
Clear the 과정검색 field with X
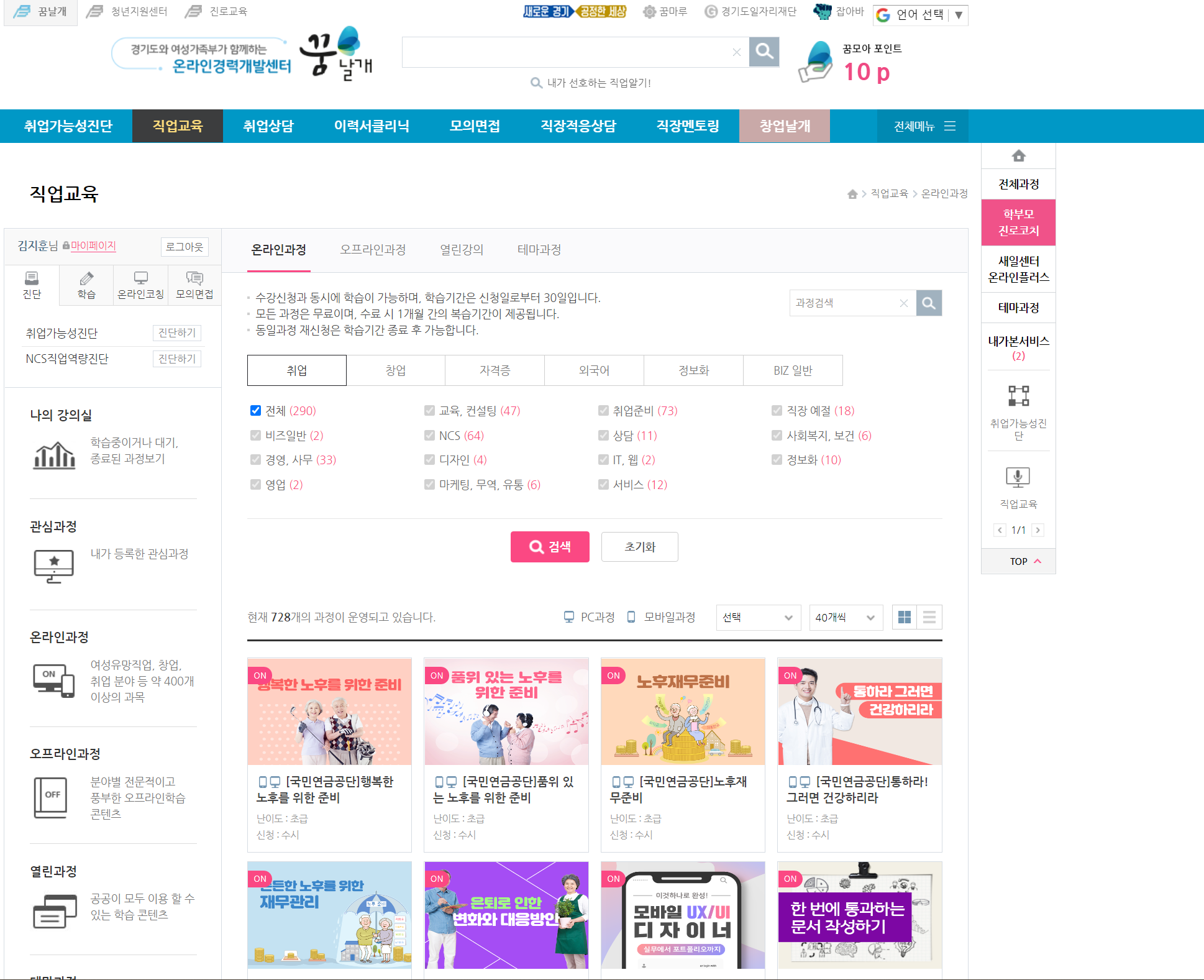(x=904, y=303)
